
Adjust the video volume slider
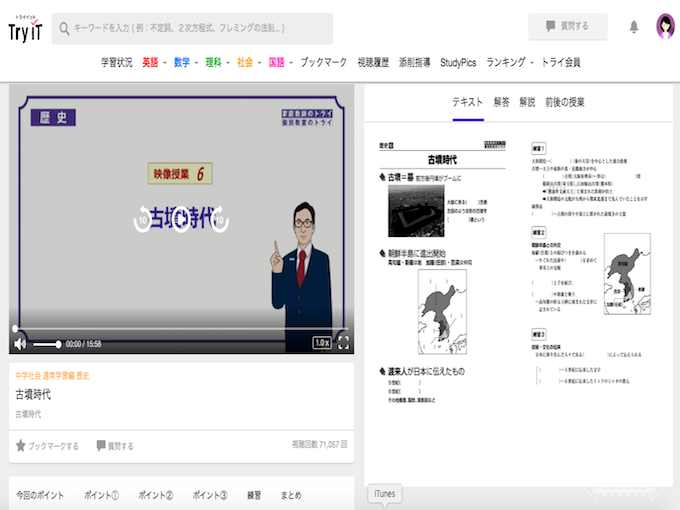click(47, 344)
